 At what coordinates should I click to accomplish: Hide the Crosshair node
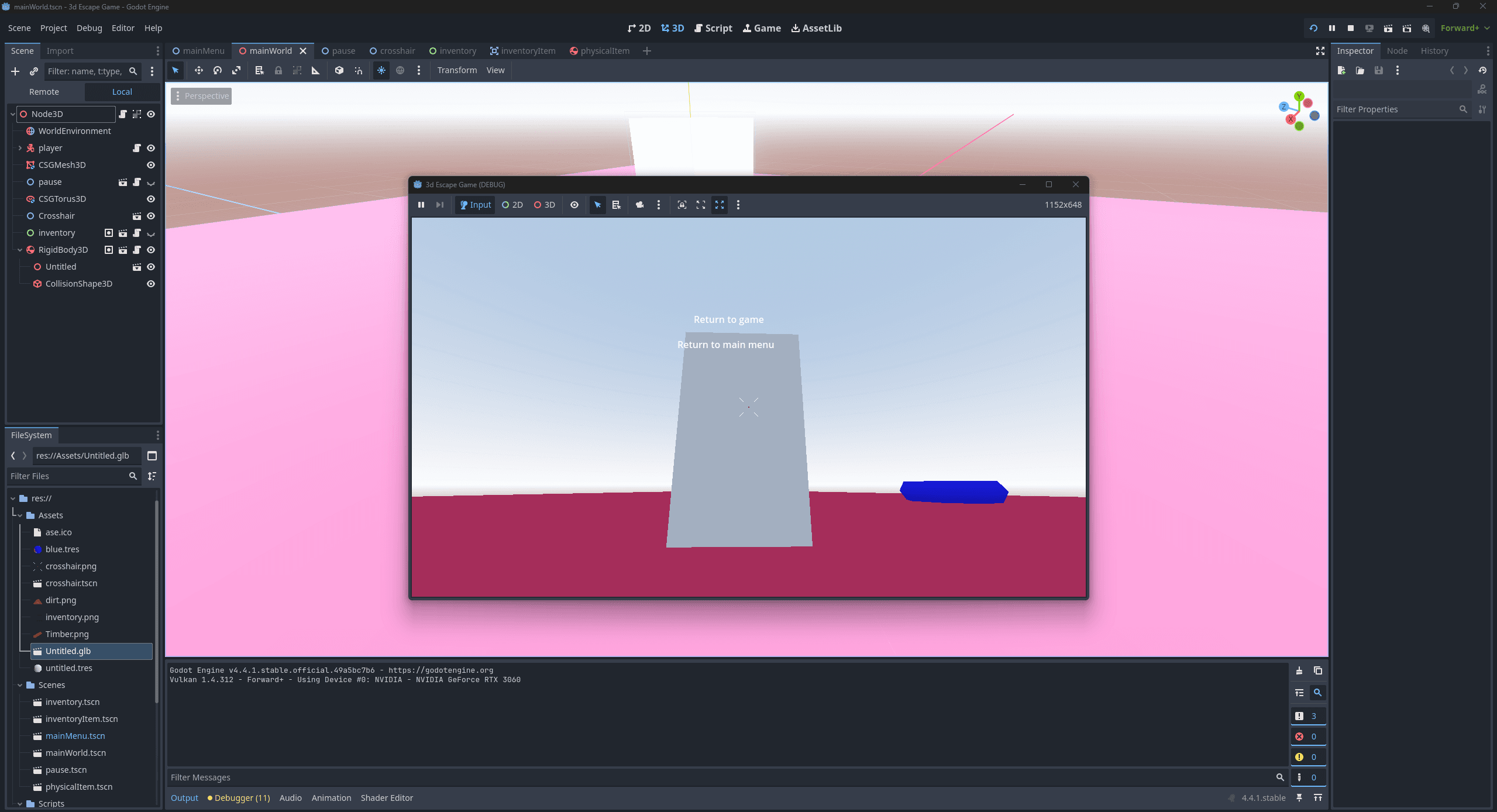pos(151,216)
